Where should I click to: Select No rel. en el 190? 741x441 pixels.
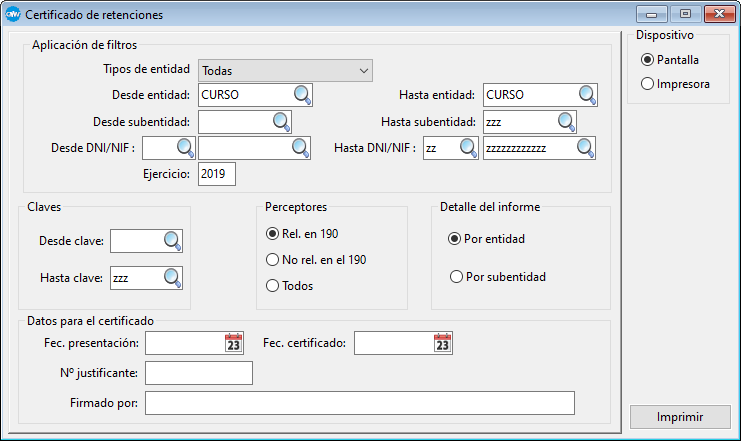coord(272,260)
